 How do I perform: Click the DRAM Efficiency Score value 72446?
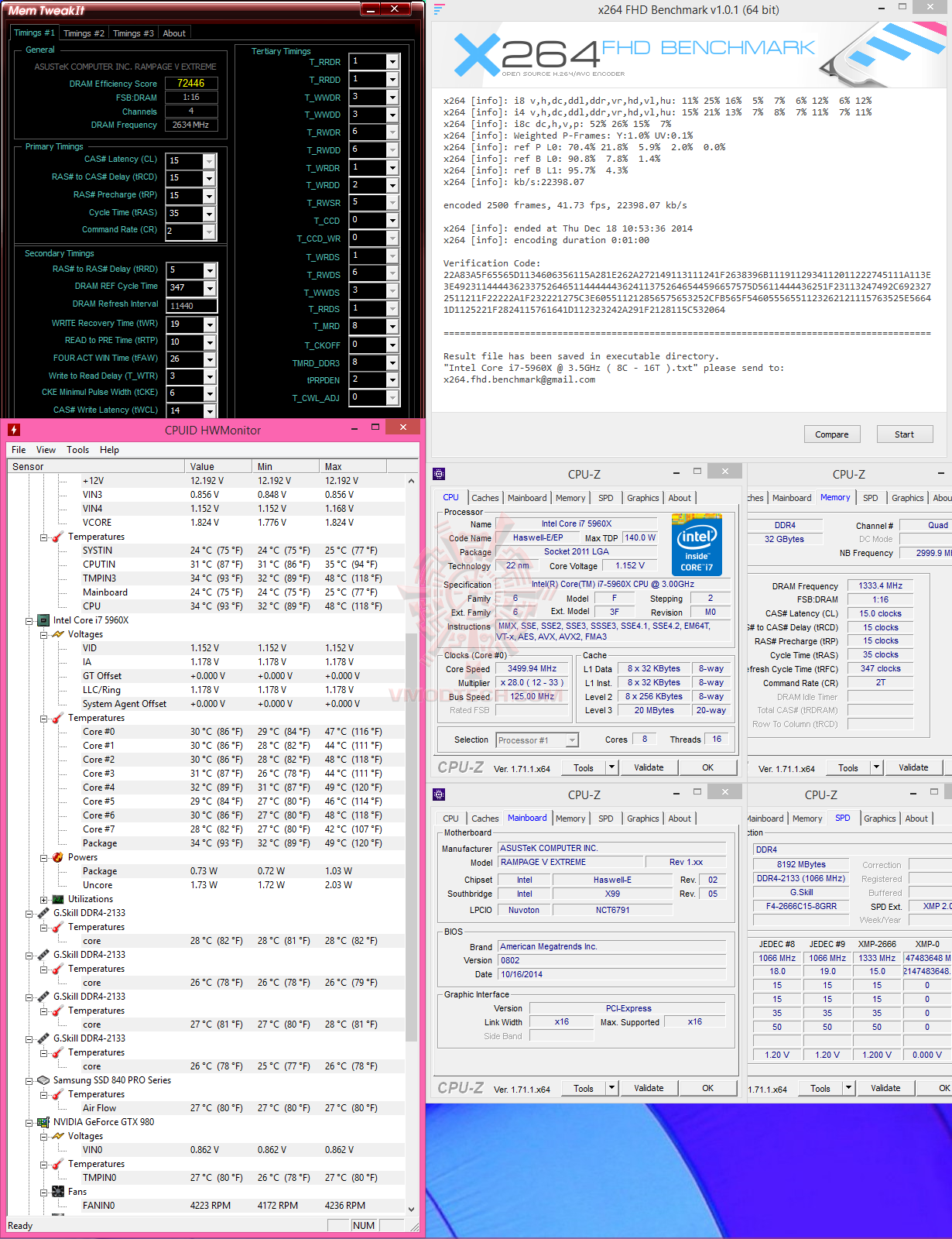pyautogui.click(x=191, y=83)
